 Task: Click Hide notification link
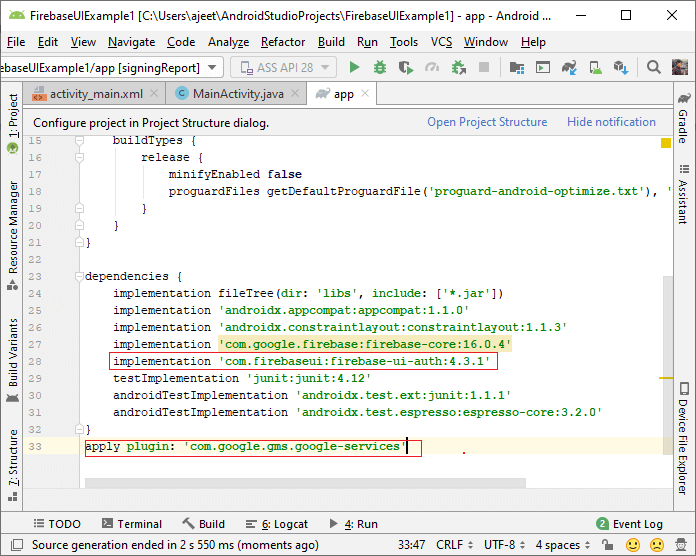click(x=611, y=122)
